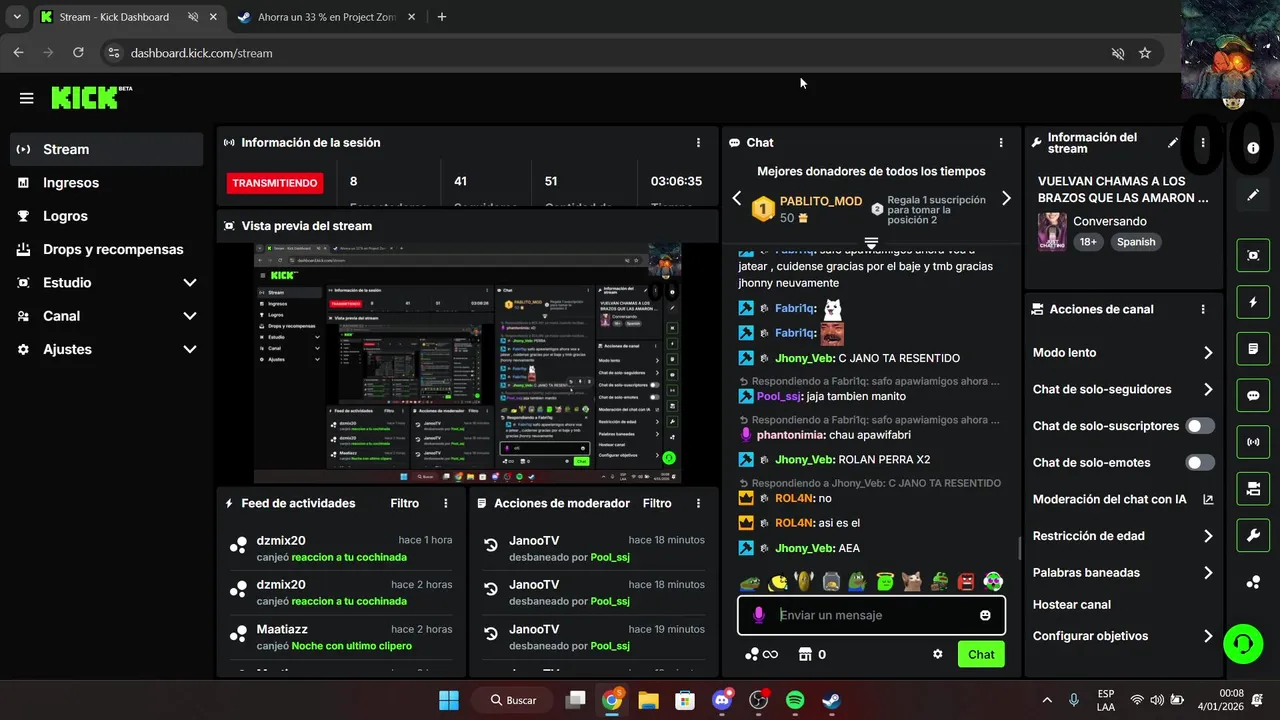Click the Vista previa del stream thumbnail
The image size is (1280, 720).
tap(467, 363)
